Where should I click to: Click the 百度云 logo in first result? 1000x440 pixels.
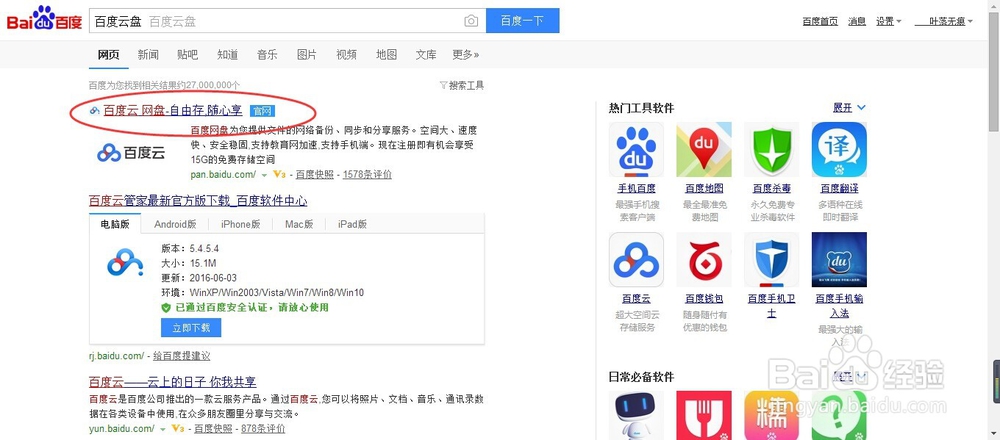pyautogui.click(x=131, y=152)
